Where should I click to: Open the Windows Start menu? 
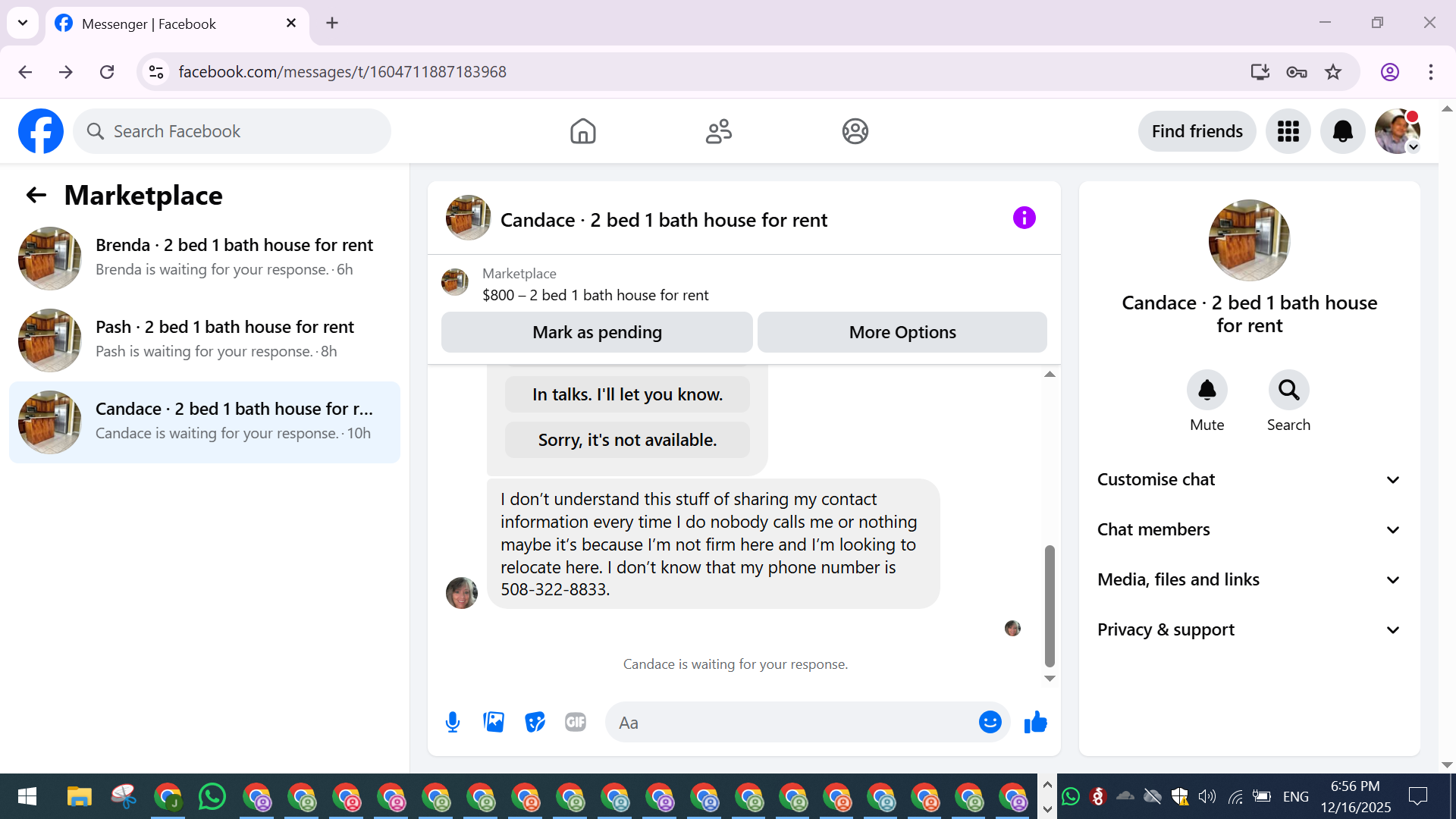tap(27, 797)
